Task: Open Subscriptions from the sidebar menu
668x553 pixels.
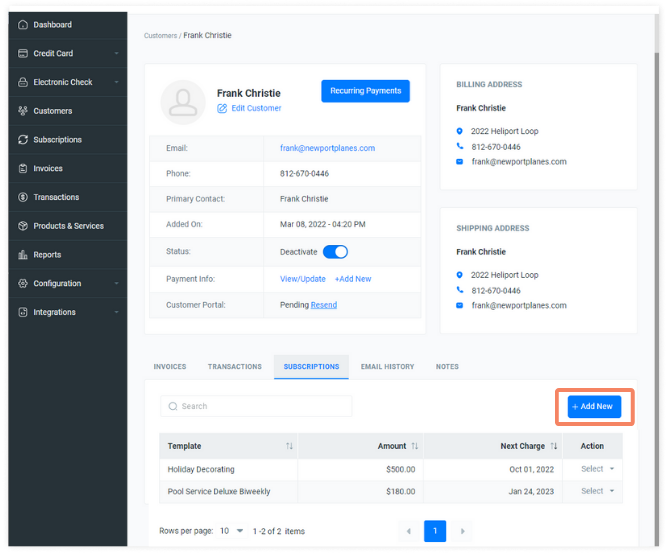Action: coord(68,140)
